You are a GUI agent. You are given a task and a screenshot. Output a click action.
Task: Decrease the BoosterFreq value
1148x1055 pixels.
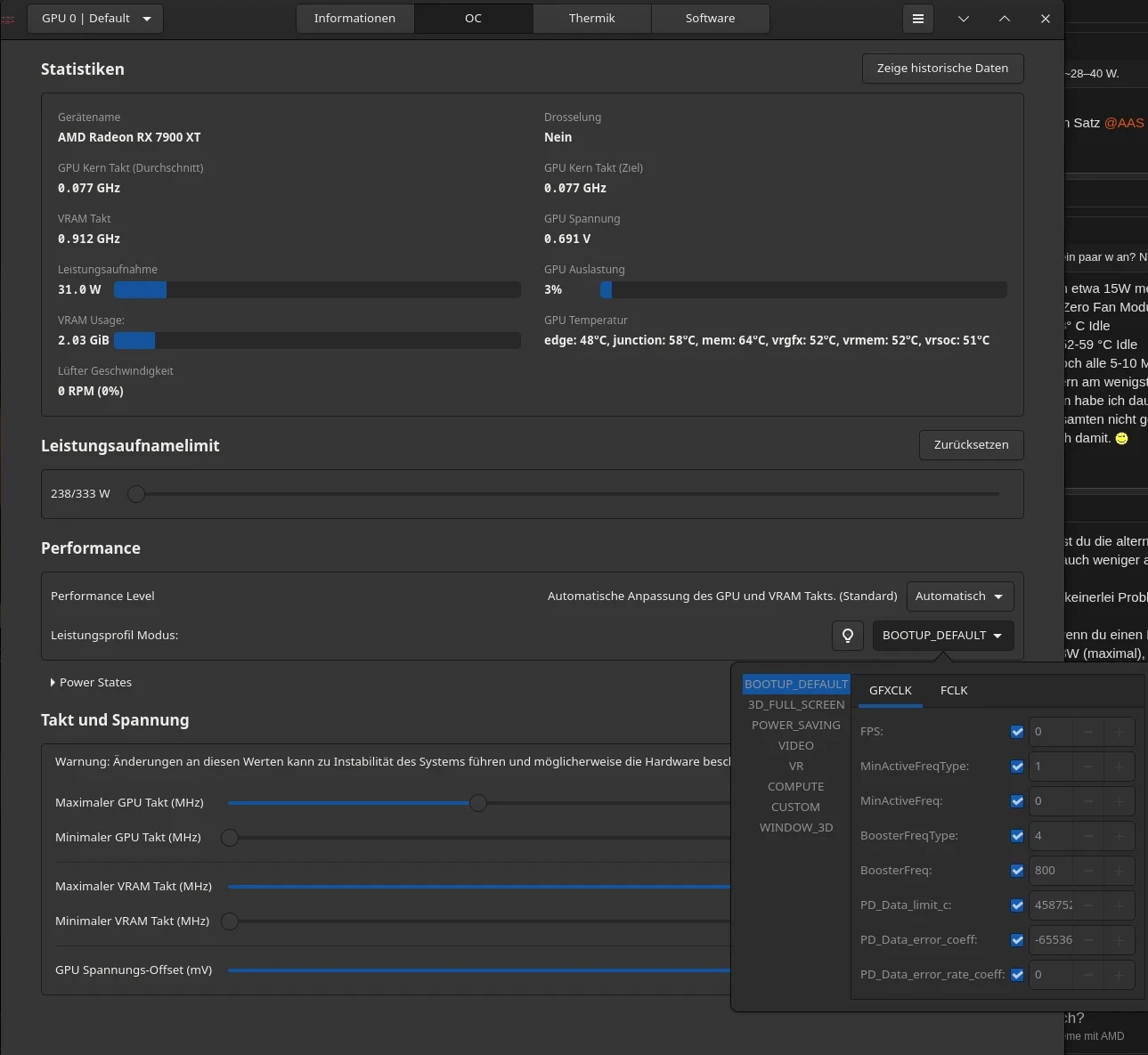click(1088, 871)
